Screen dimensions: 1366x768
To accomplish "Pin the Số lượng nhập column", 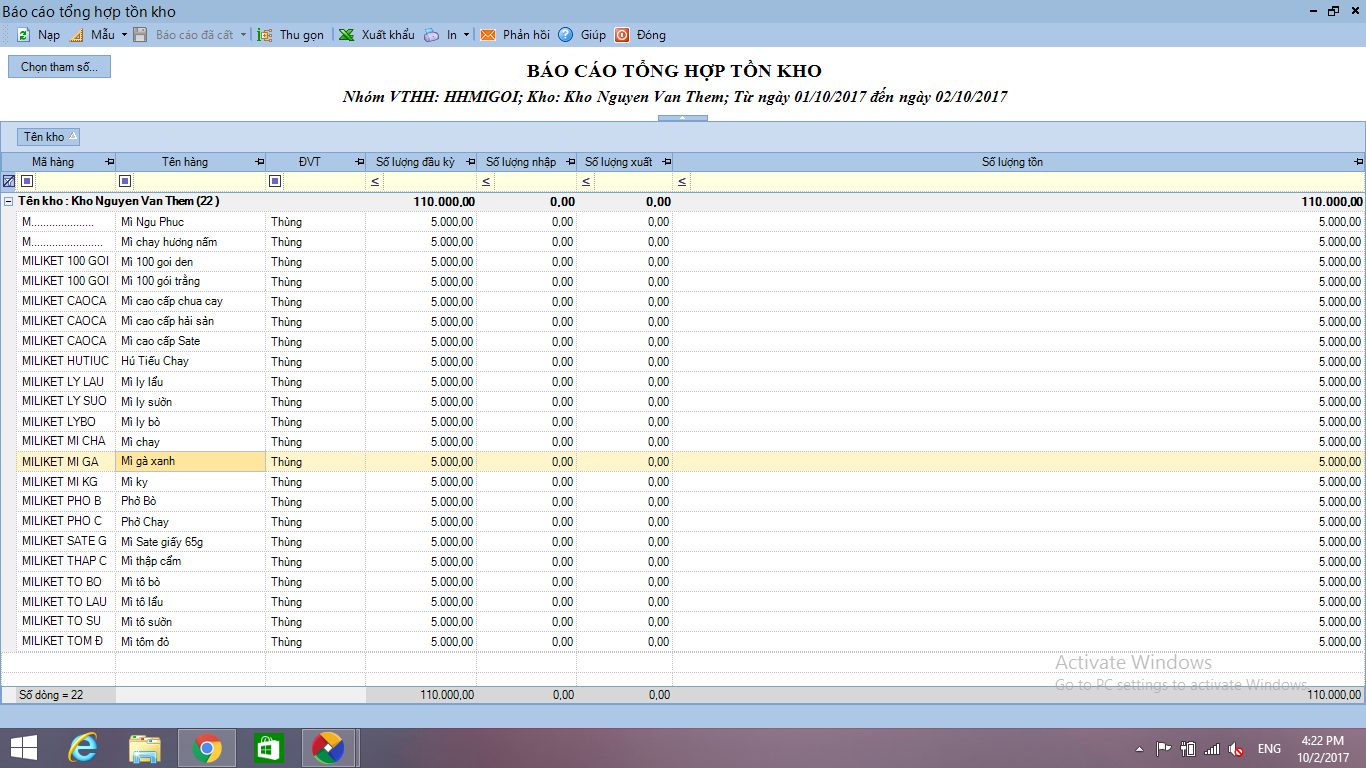I will 571,162.
